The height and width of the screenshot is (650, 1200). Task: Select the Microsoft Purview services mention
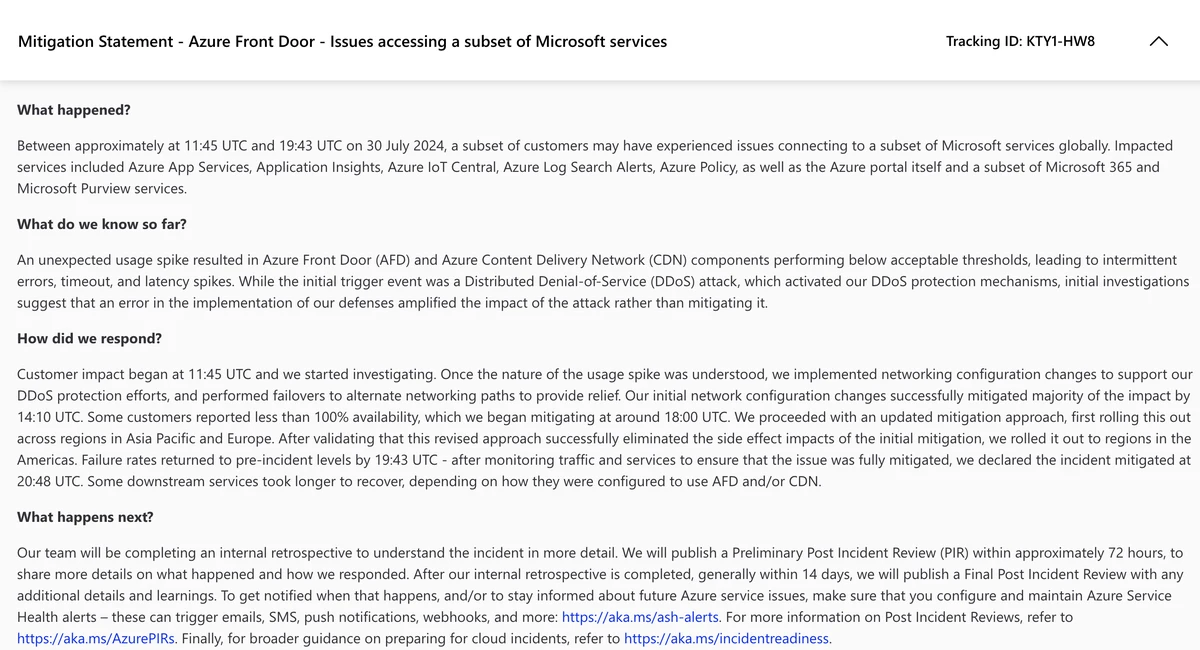tap(91, 188)
